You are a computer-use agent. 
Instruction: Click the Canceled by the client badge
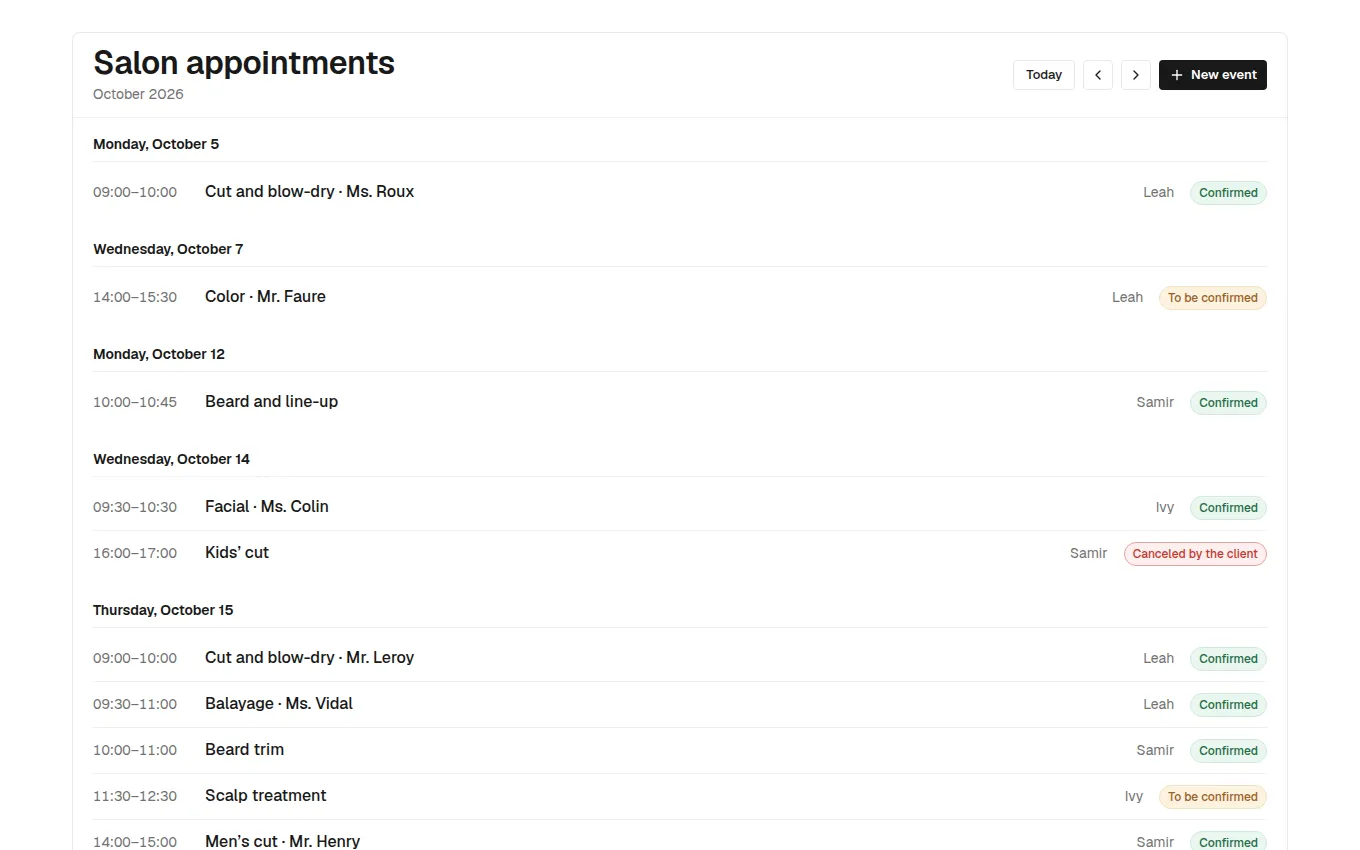click(x=1195, y=554)
